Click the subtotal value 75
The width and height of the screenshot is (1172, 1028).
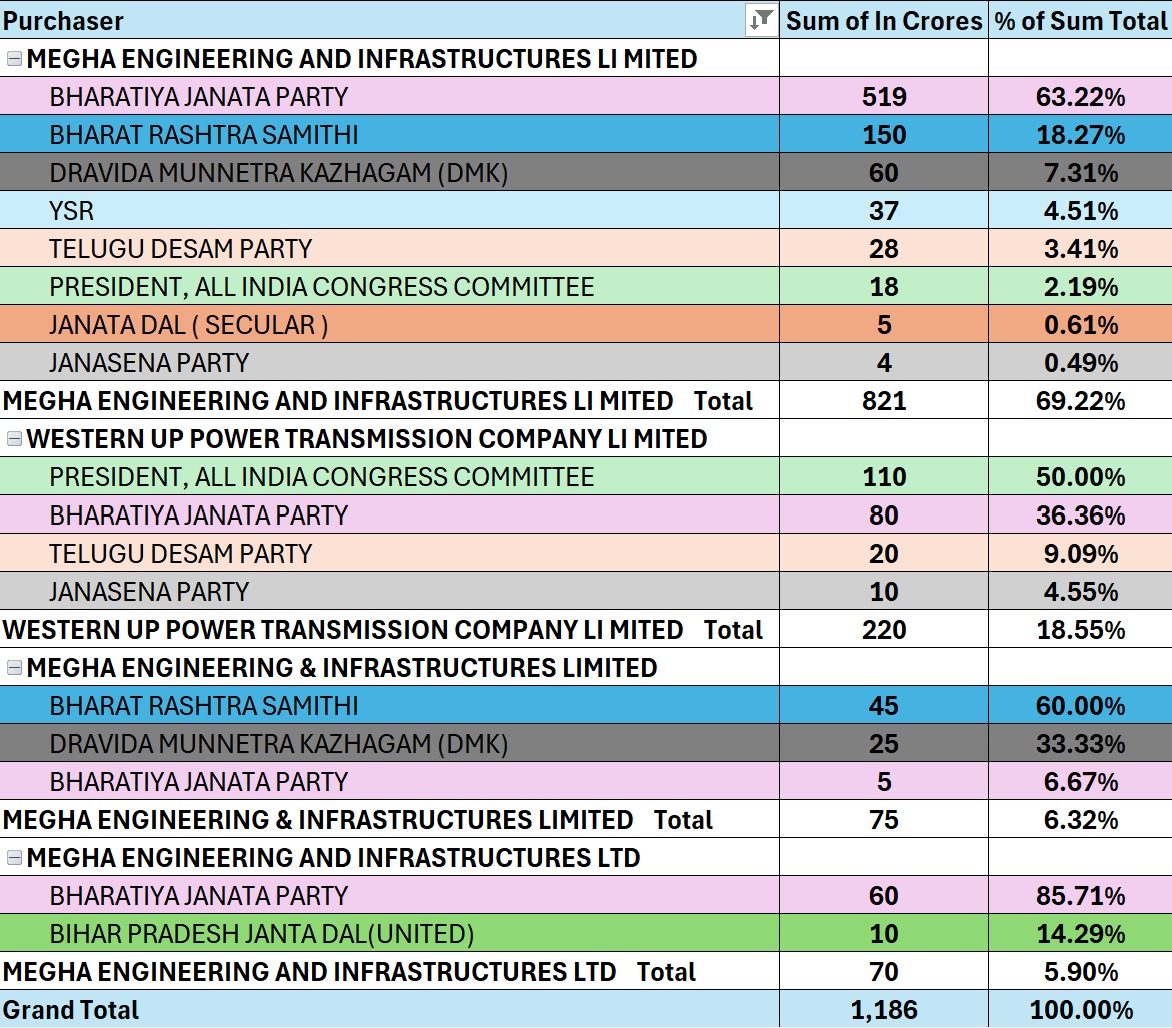coord(883,819)
